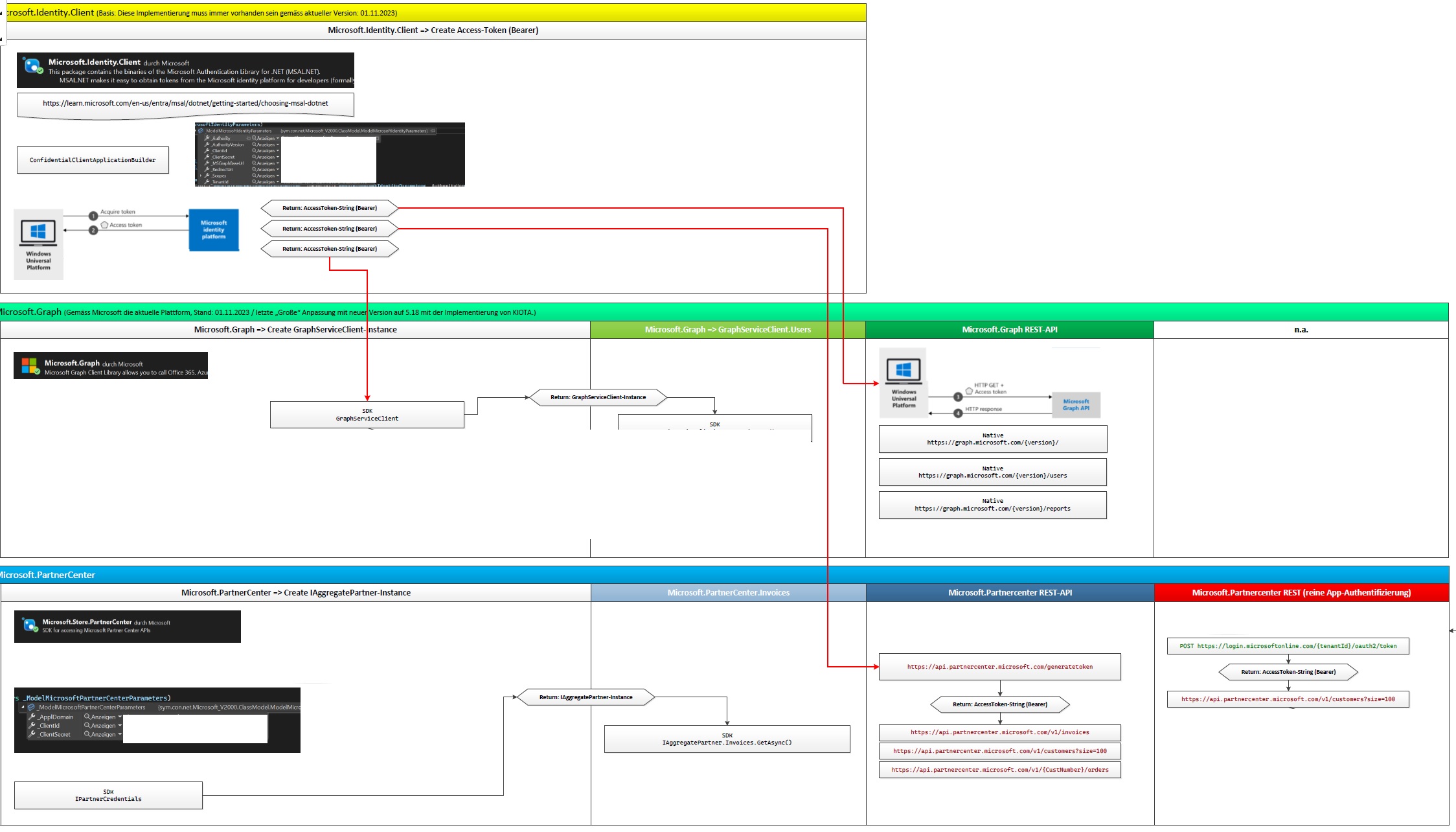The image size is (1456, 832).
Task: Click the Native graph.microsoft.com/{version}/ box
Action: (992, 439)
